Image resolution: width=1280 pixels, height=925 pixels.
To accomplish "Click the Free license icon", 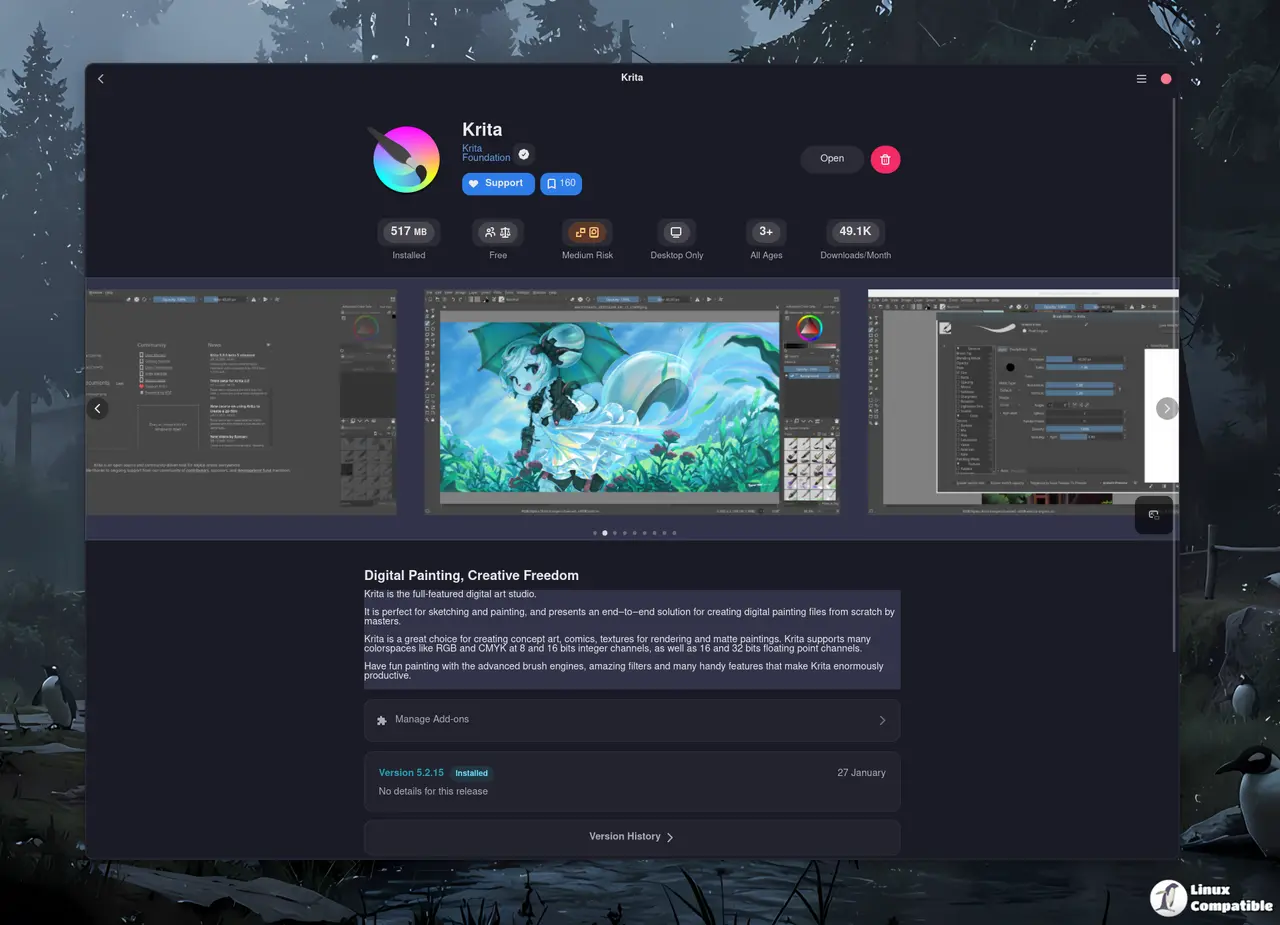I will coord(497,232).
